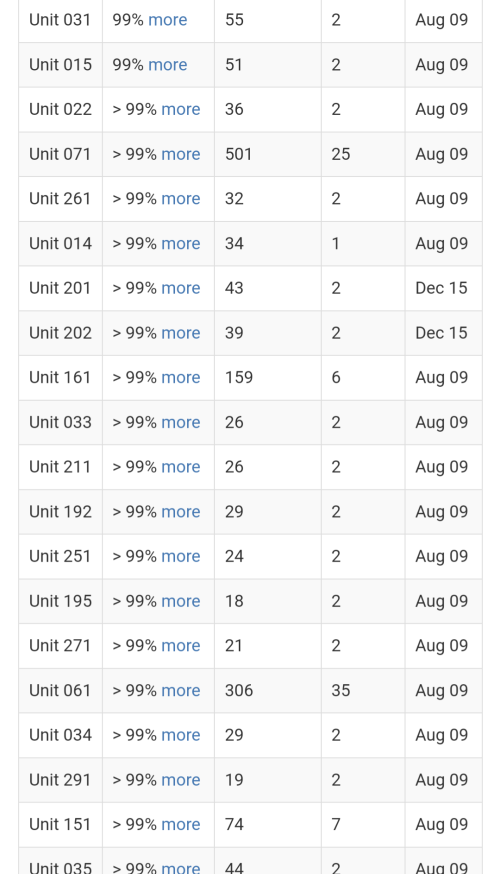The width and height of the screenshot is (500, 874).
Task: Open the more link for Unit 291
Action: pos(181,780)
